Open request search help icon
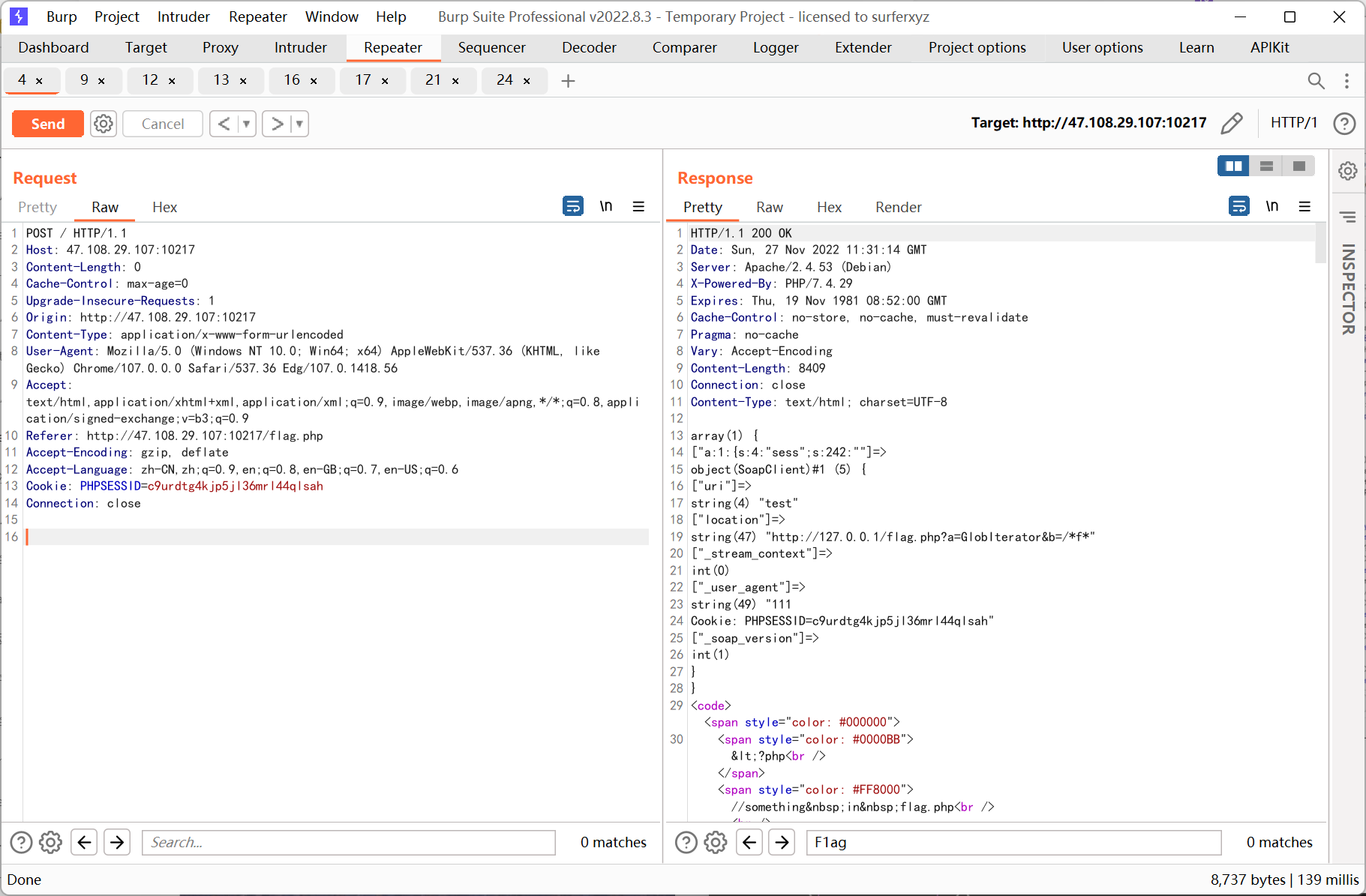 (x=21, y=842)
